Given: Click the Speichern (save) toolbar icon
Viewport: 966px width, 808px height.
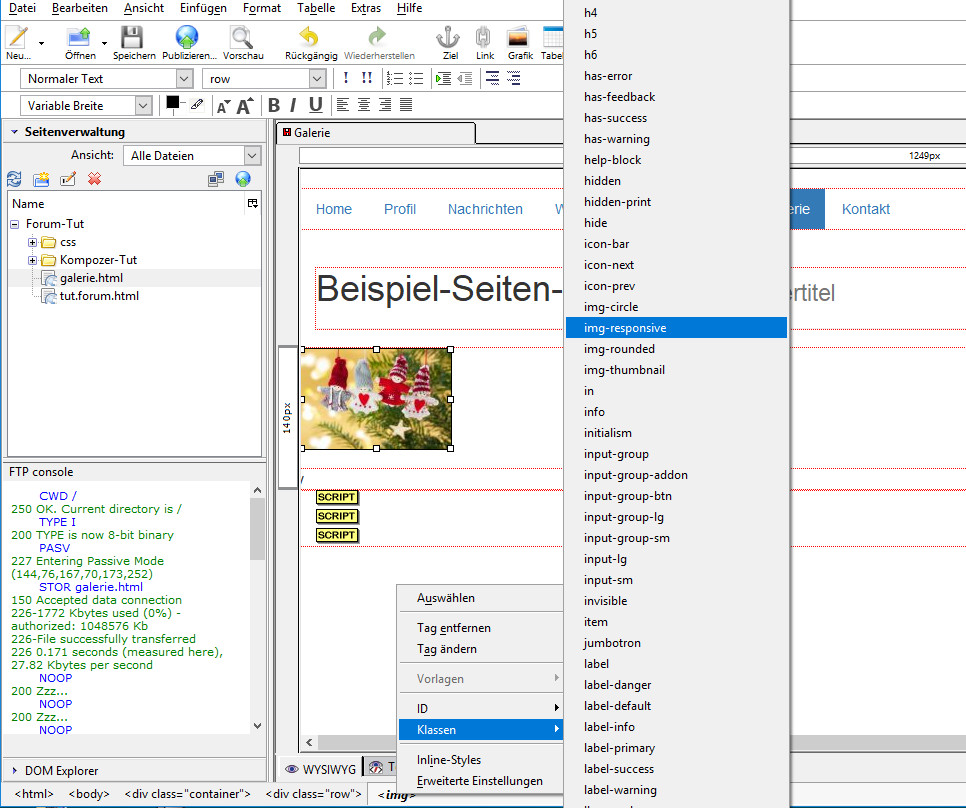Looking at the screenshot, I should click(133, 38).
